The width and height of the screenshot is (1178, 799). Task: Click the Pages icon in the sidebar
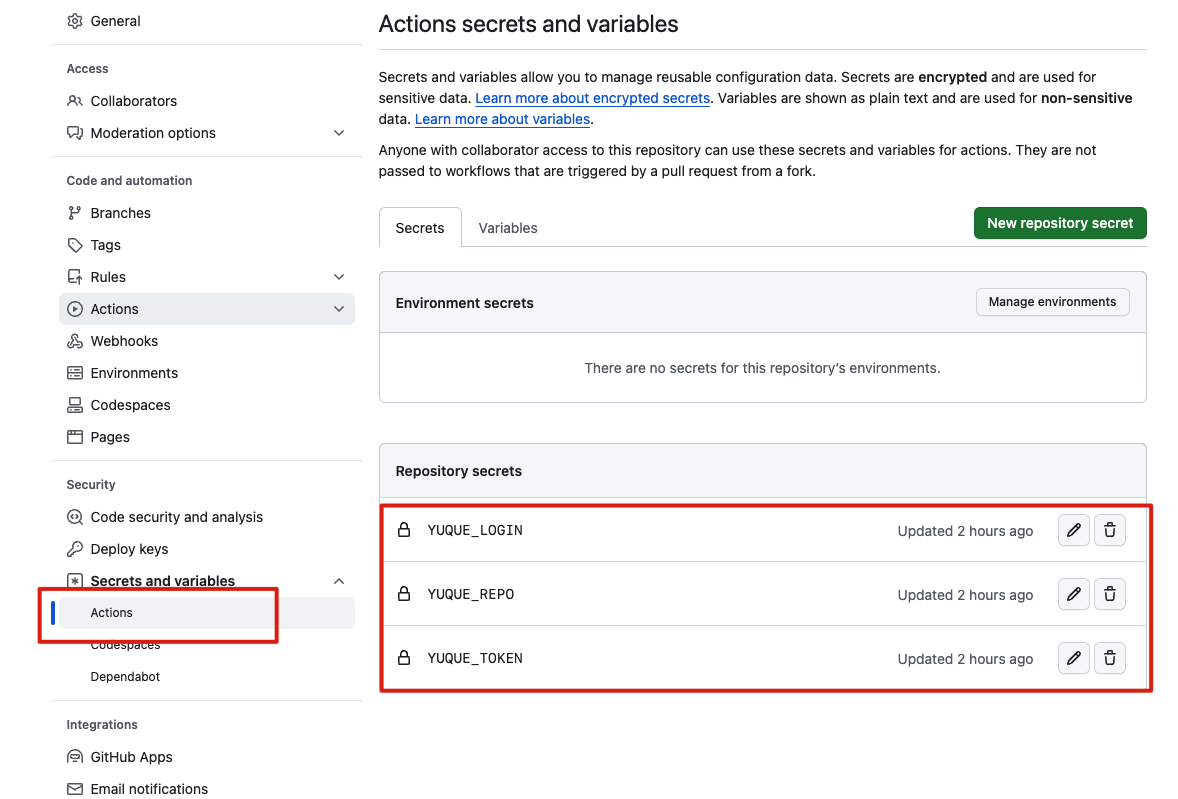[75, 436]
